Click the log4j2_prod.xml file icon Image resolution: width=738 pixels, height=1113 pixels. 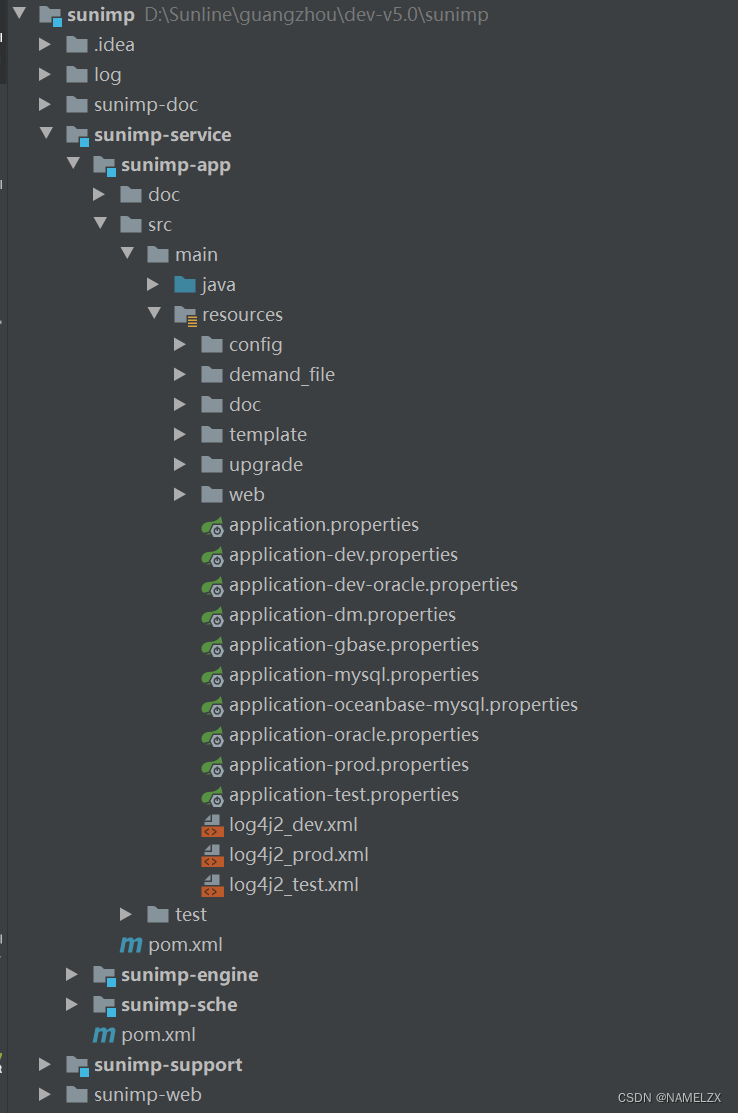212,856
